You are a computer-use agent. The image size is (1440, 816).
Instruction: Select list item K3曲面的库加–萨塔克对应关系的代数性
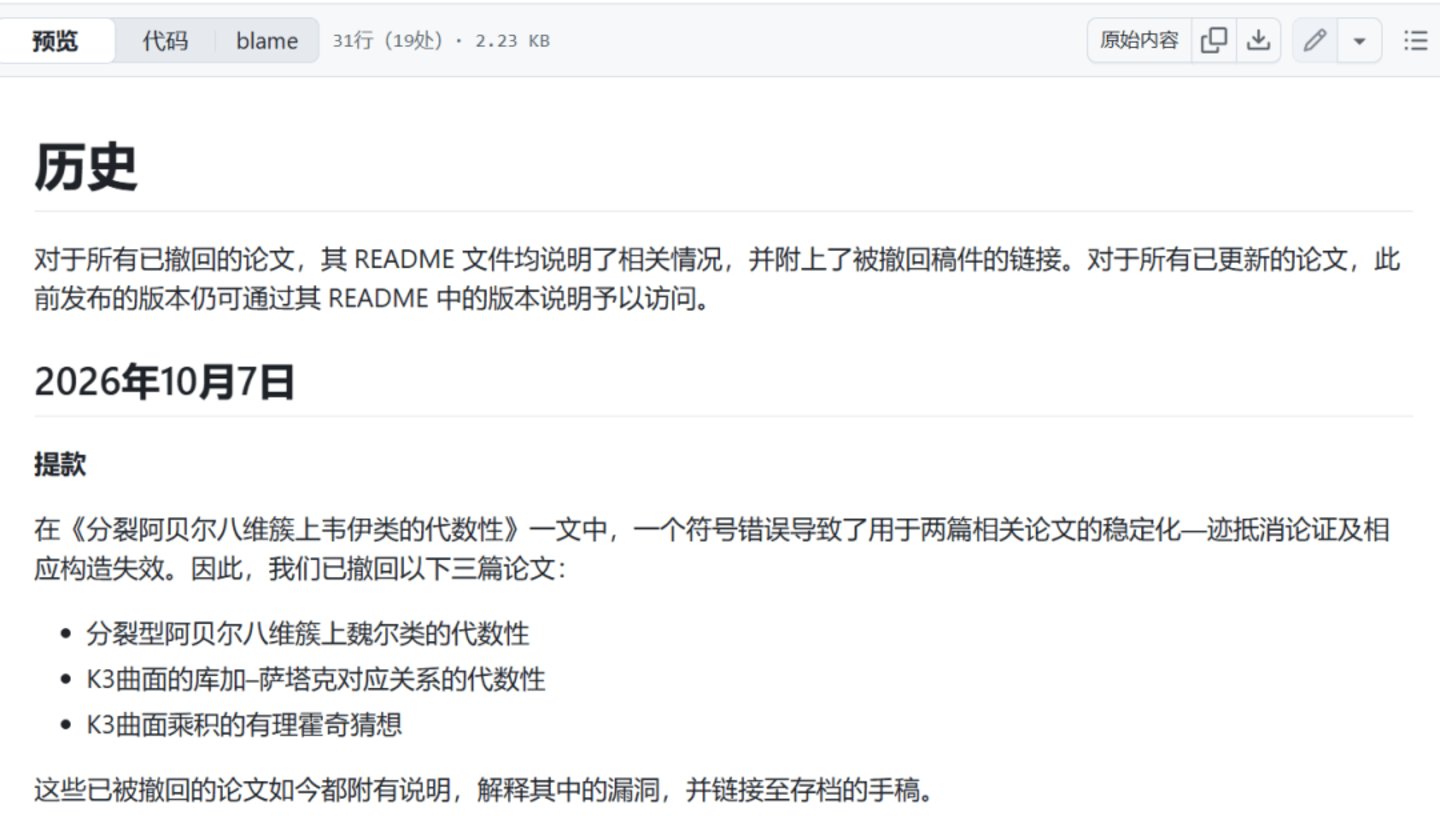click(x=316, y=679)
